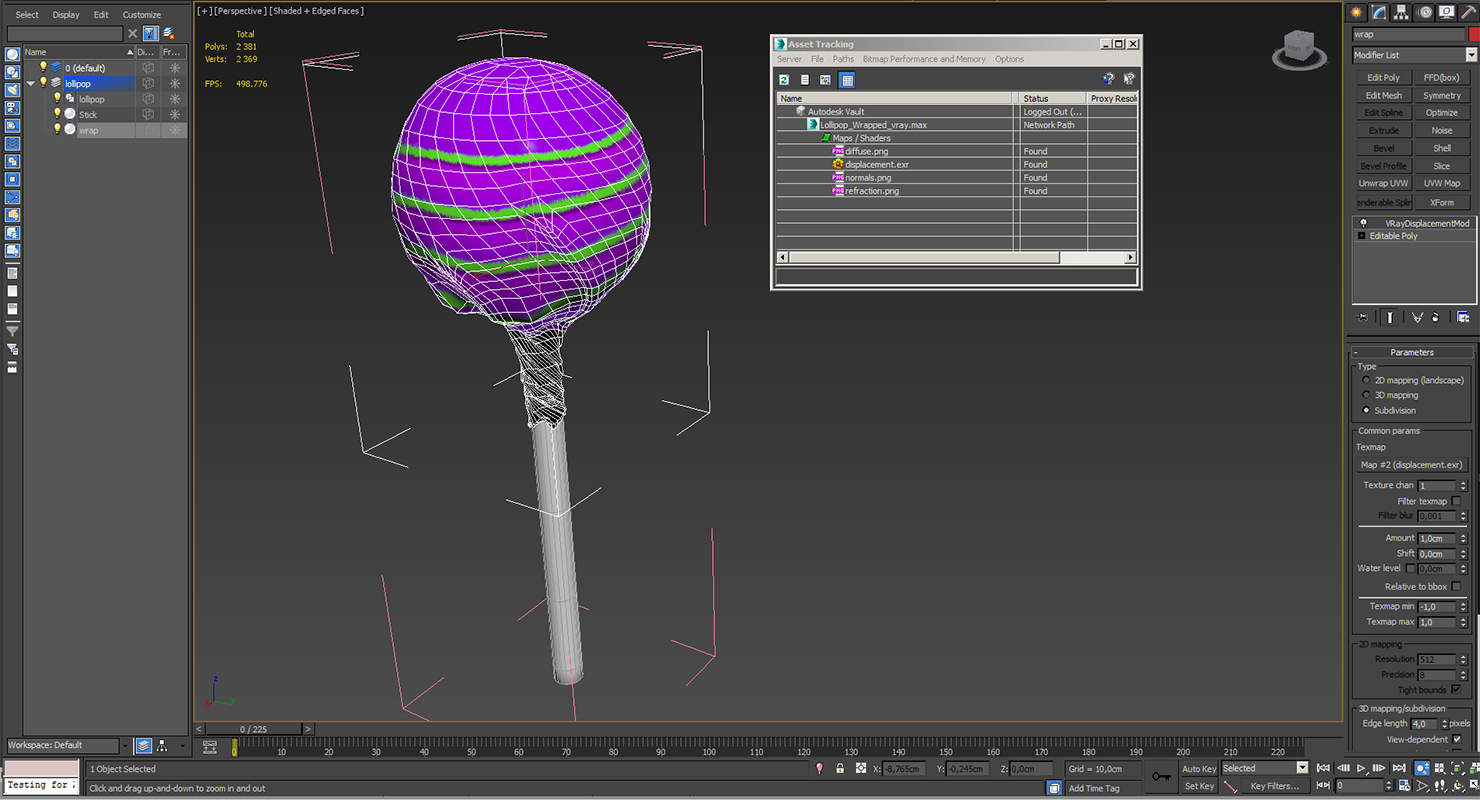
Task: Open the Display command panel tab
Action: click(1448, 12)
